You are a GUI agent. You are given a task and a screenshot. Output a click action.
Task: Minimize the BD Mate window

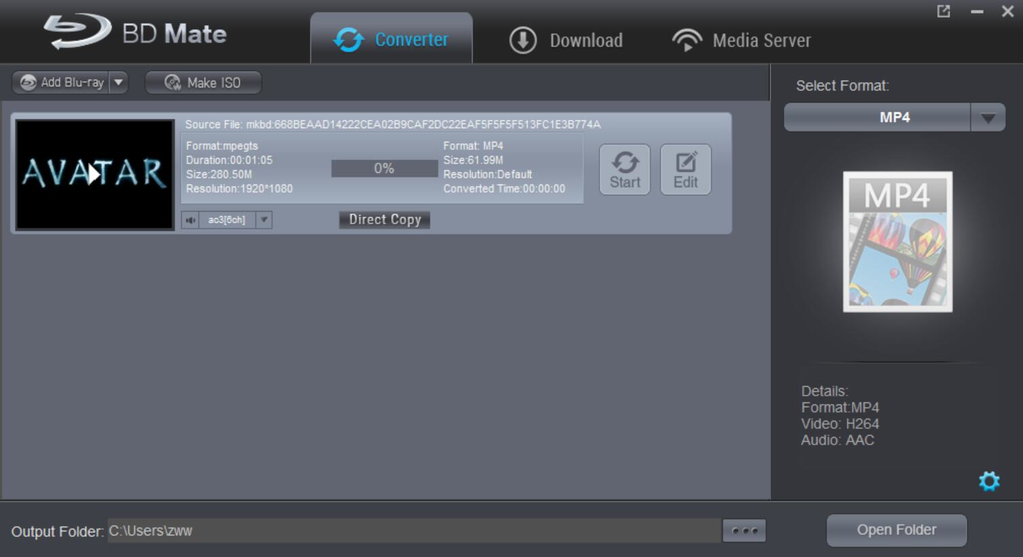pyautogui.click(x=977, y=11)
